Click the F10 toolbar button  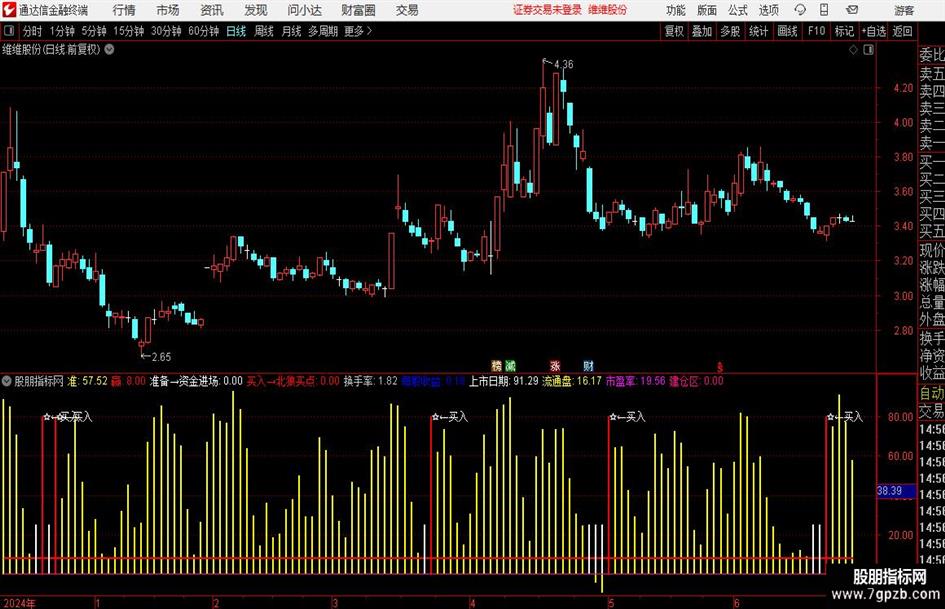click(817, 31)
